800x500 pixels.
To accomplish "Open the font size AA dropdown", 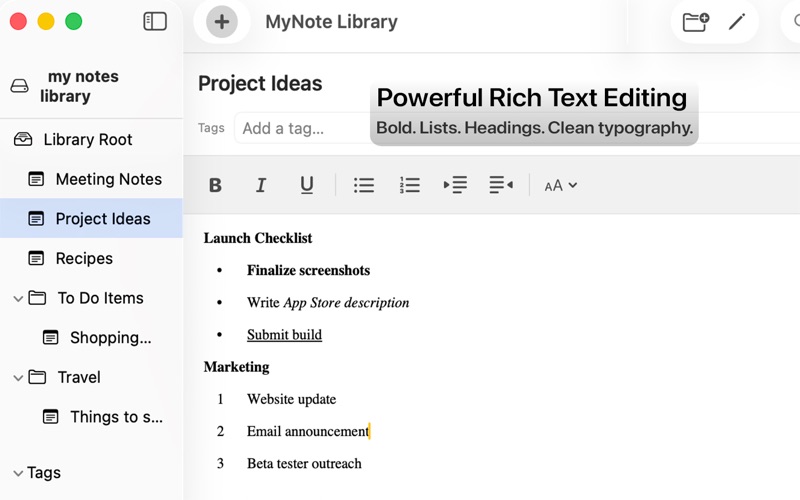I will (560, 185).
